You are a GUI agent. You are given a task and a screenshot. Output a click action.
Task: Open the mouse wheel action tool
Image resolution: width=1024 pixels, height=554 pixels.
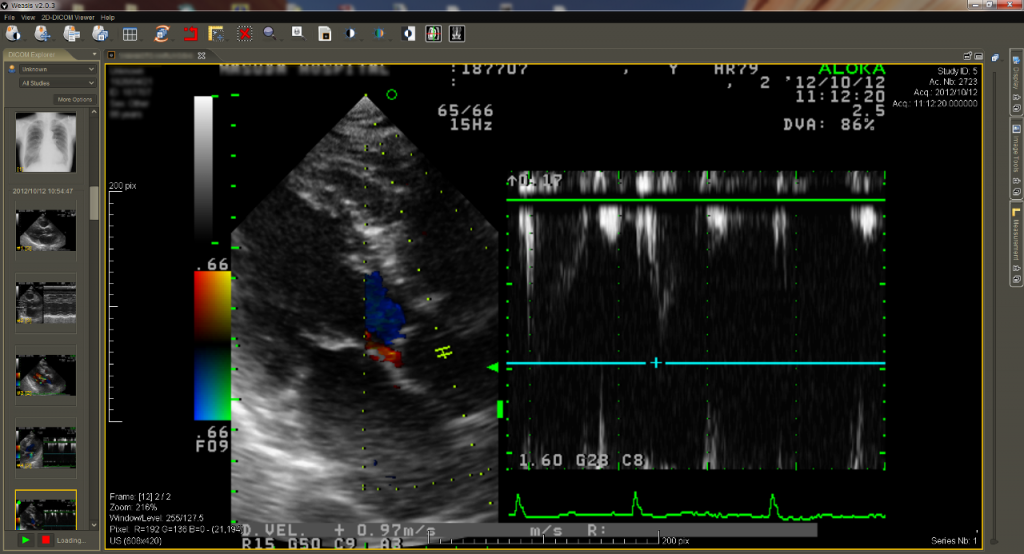pyautogui.click(x=101, y=33)
